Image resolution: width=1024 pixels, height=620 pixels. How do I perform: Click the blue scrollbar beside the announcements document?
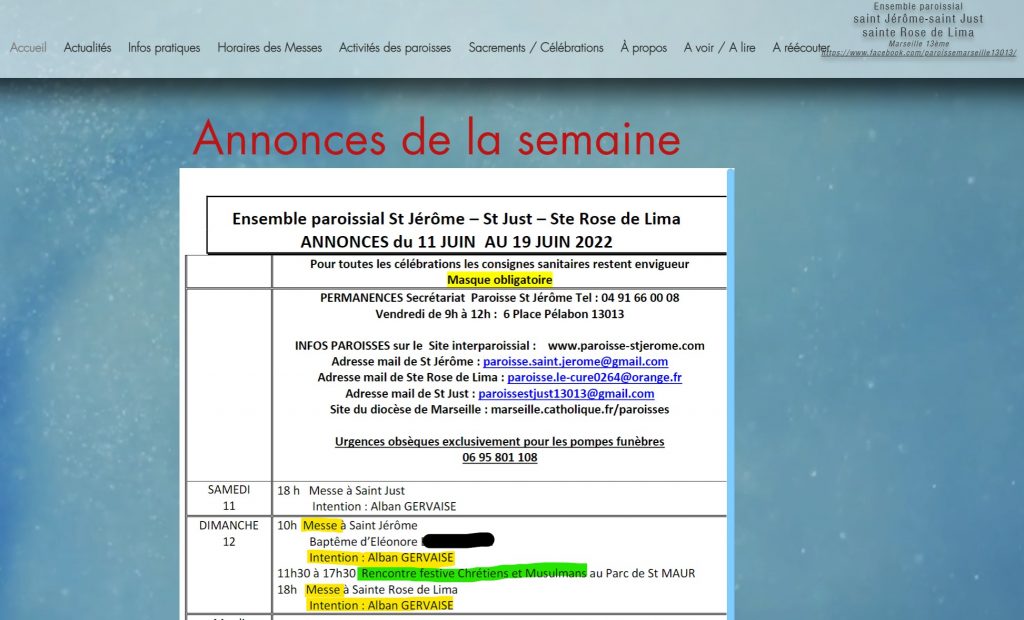coord(730,400)
